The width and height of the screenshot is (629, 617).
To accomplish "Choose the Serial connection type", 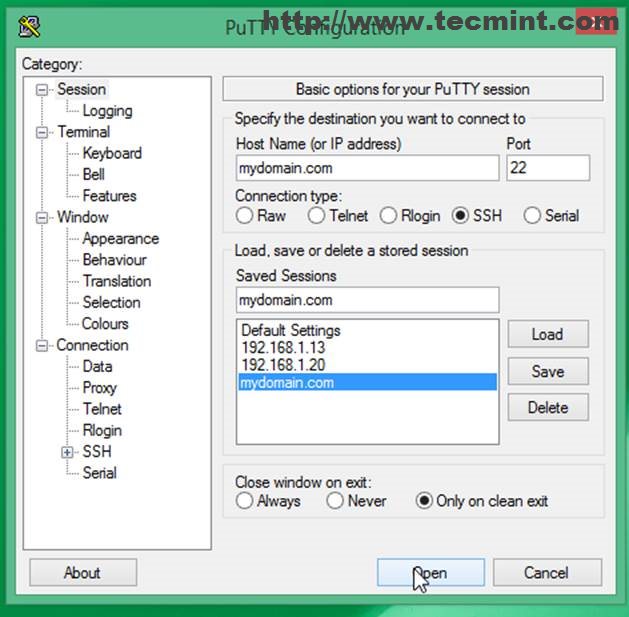I will [532, 216].
